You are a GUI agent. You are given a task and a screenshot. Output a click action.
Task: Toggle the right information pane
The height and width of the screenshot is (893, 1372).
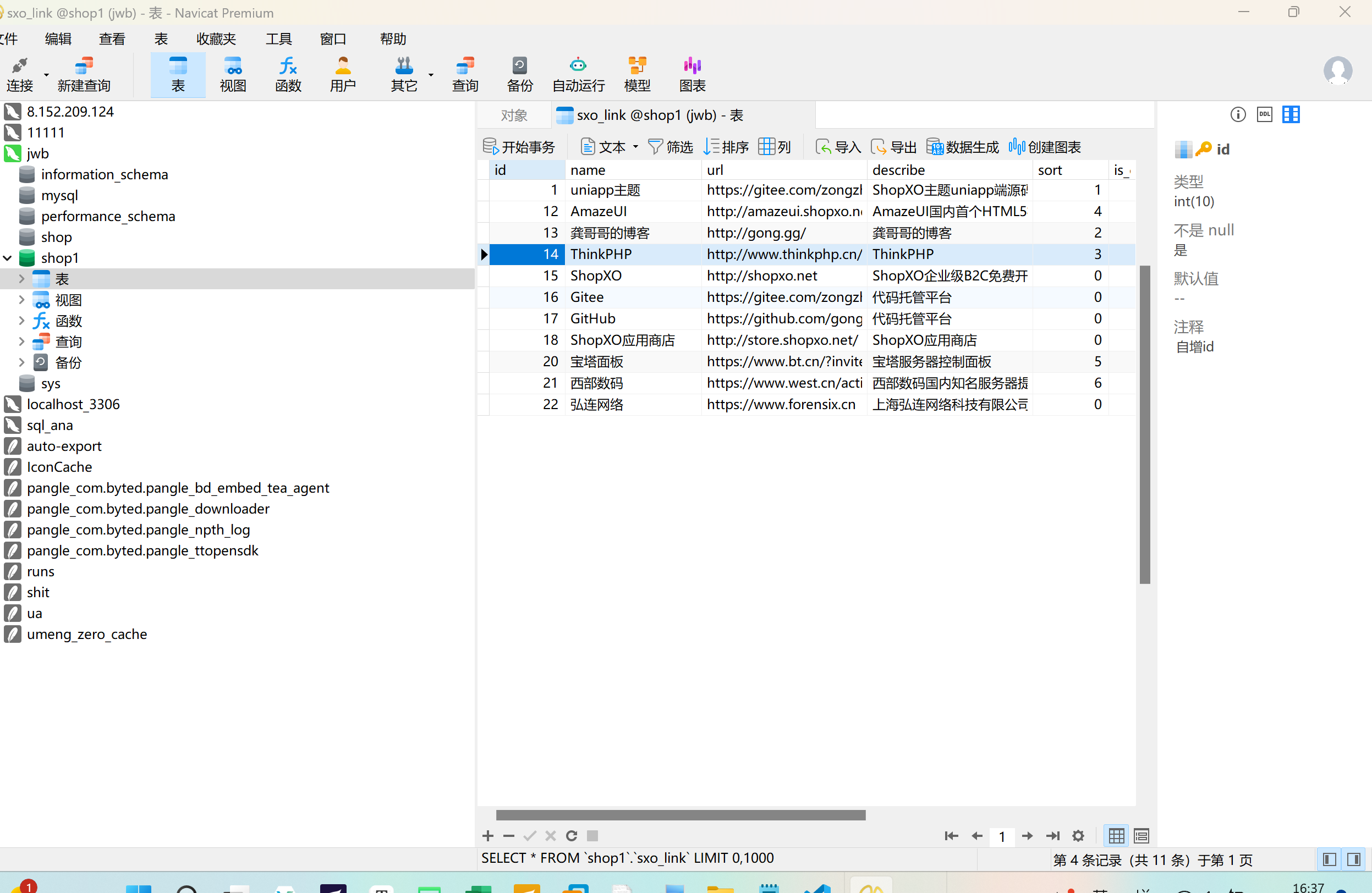[1354, 859]
